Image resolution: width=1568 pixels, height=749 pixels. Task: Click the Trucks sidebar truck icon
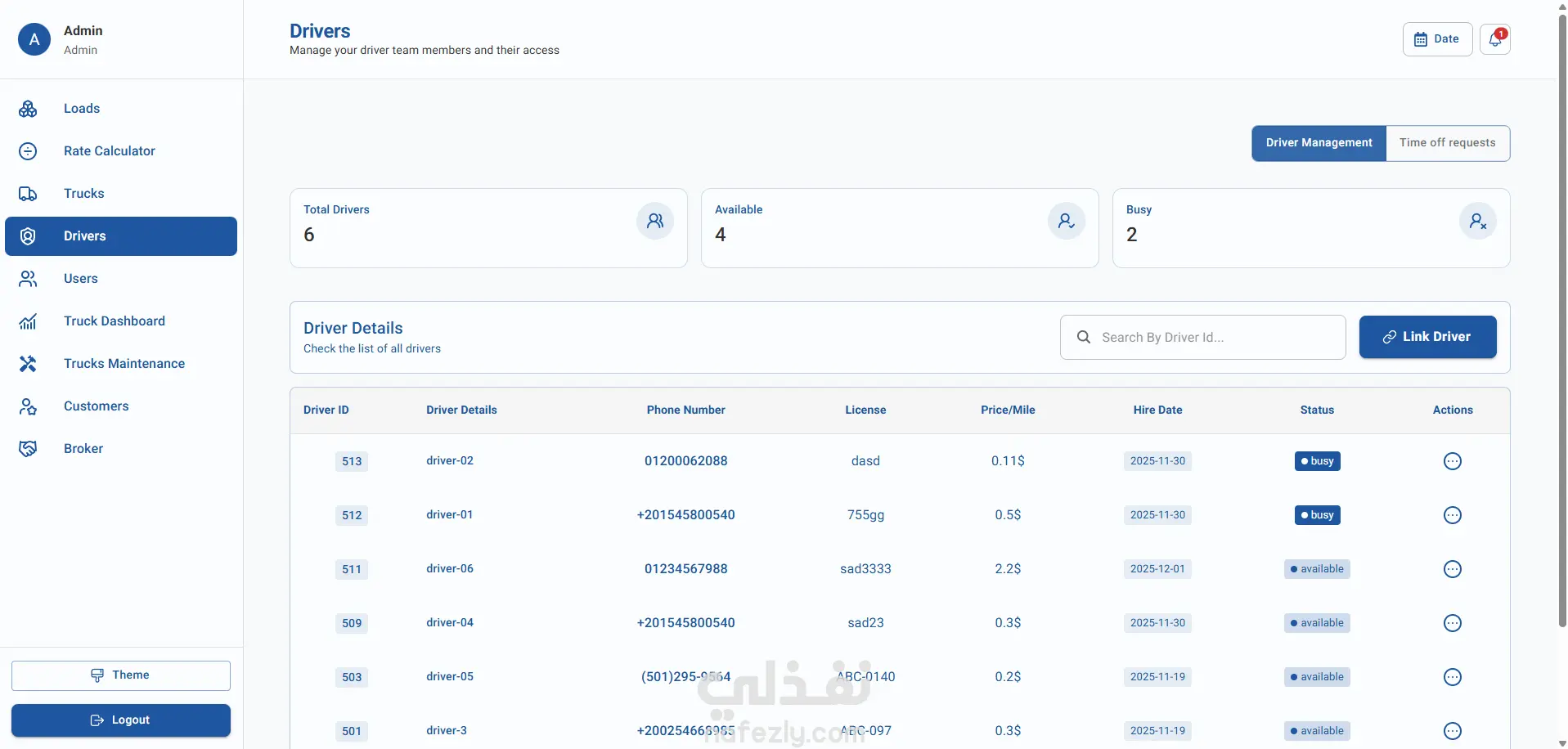[x=28, y=194]
